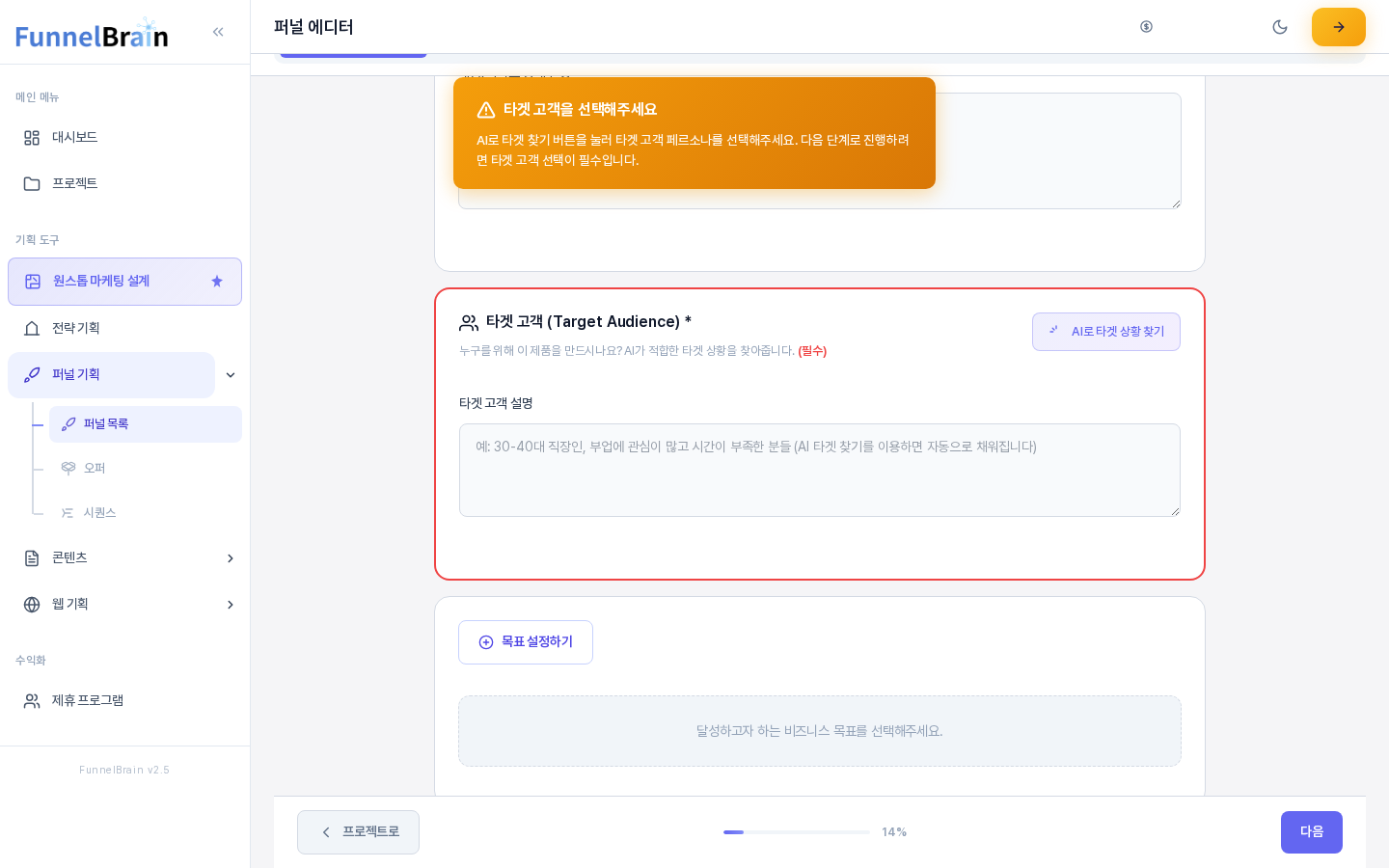Open the 제휴 프로그램 menu item
The image size is (1389, 868).
point(124,701)
